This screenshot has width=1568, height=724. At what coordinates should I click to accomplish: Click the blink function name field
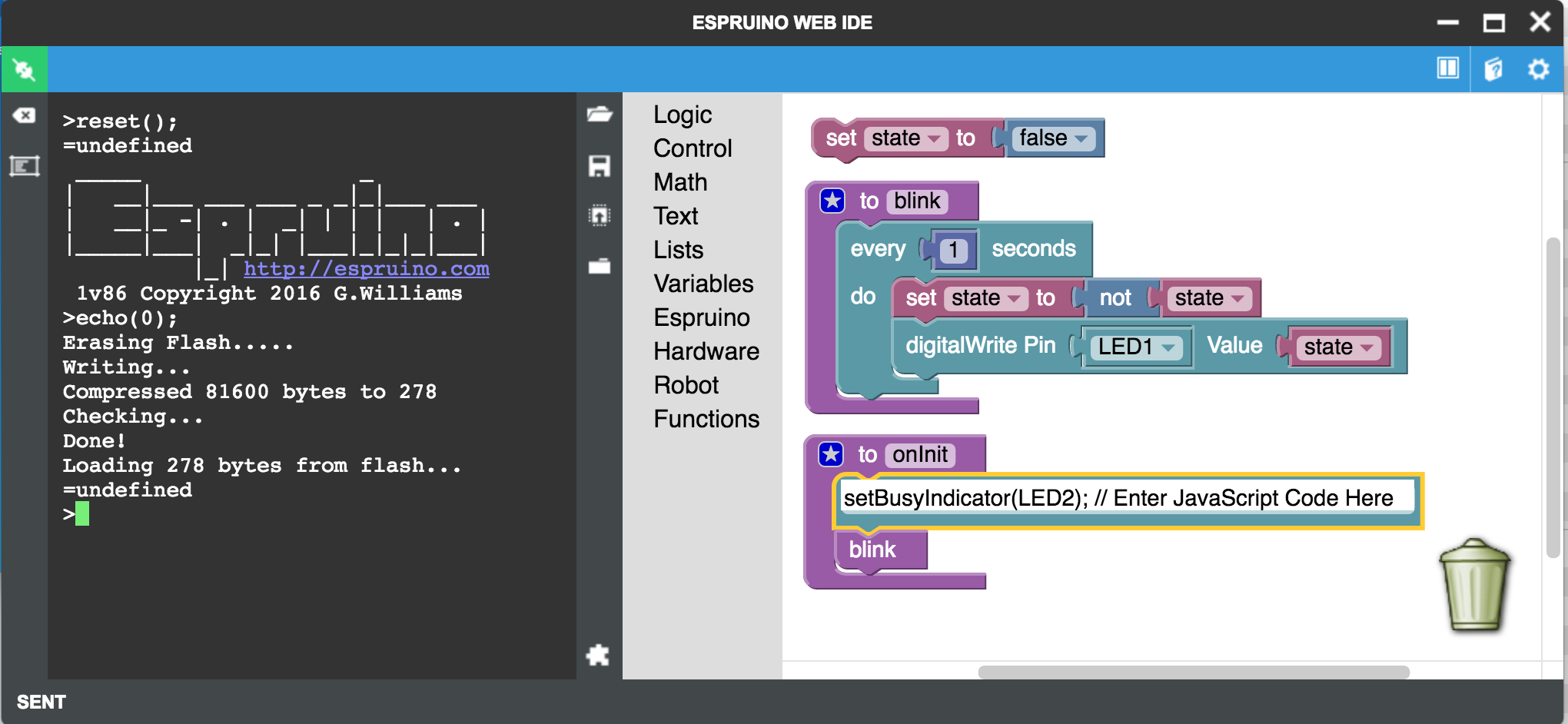[x=917, y=201]
